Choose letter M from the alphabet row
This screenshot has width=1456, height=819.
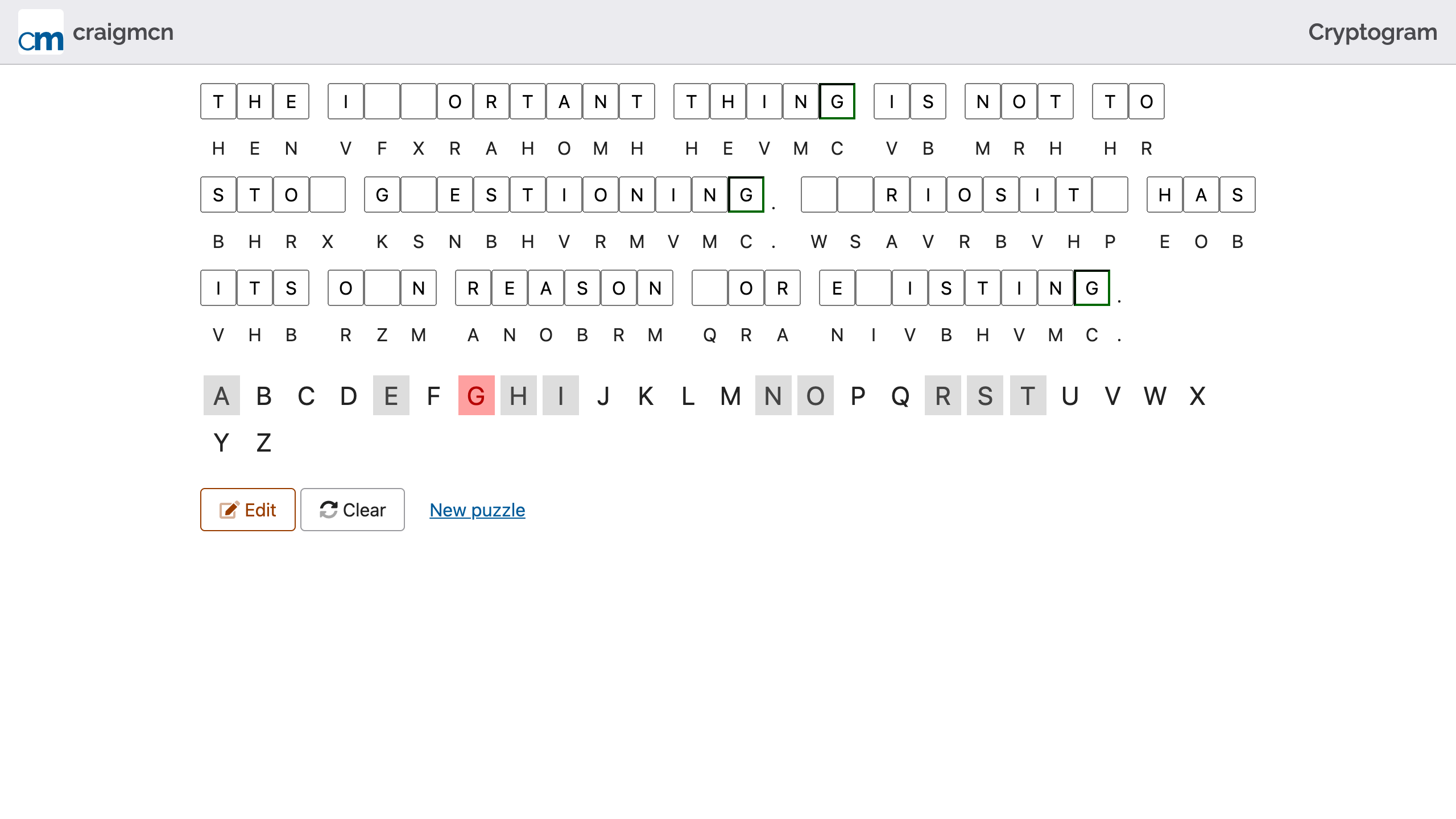730,396
